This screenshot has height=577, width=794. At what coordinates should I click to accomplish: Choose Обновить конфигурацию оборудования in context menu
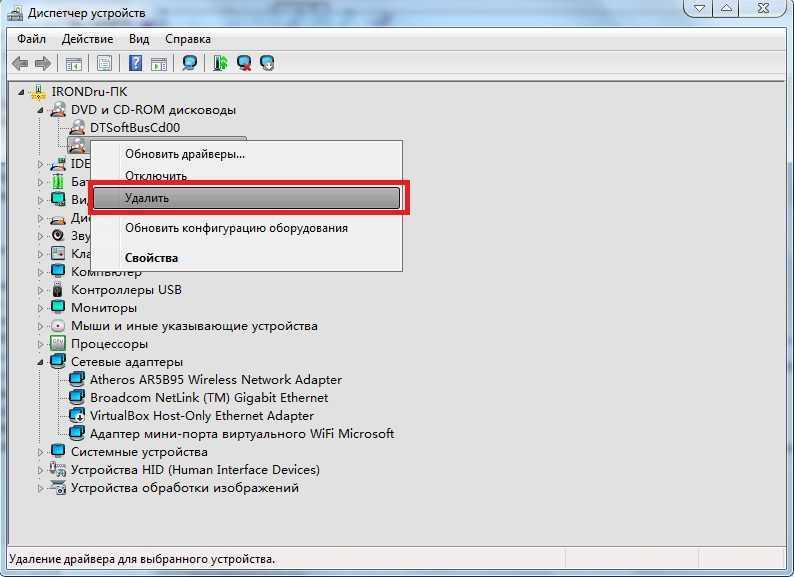click(247, 228)
